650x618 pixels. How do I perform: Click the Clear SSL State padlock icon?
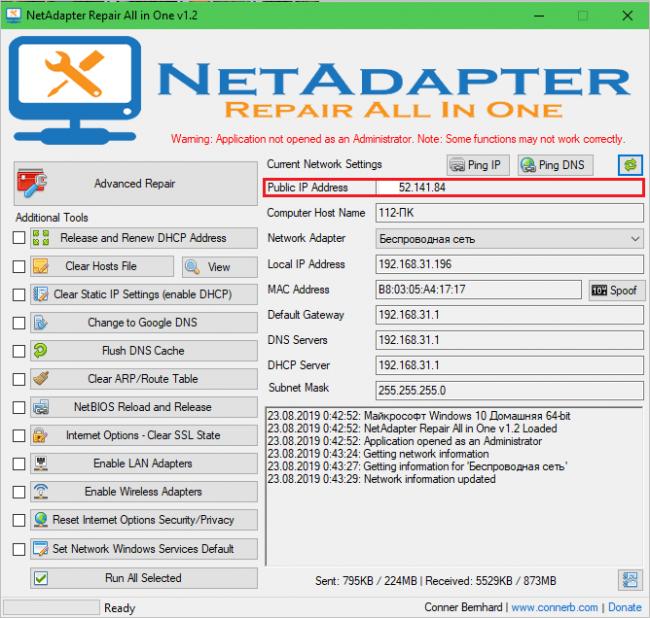(40, 435)
